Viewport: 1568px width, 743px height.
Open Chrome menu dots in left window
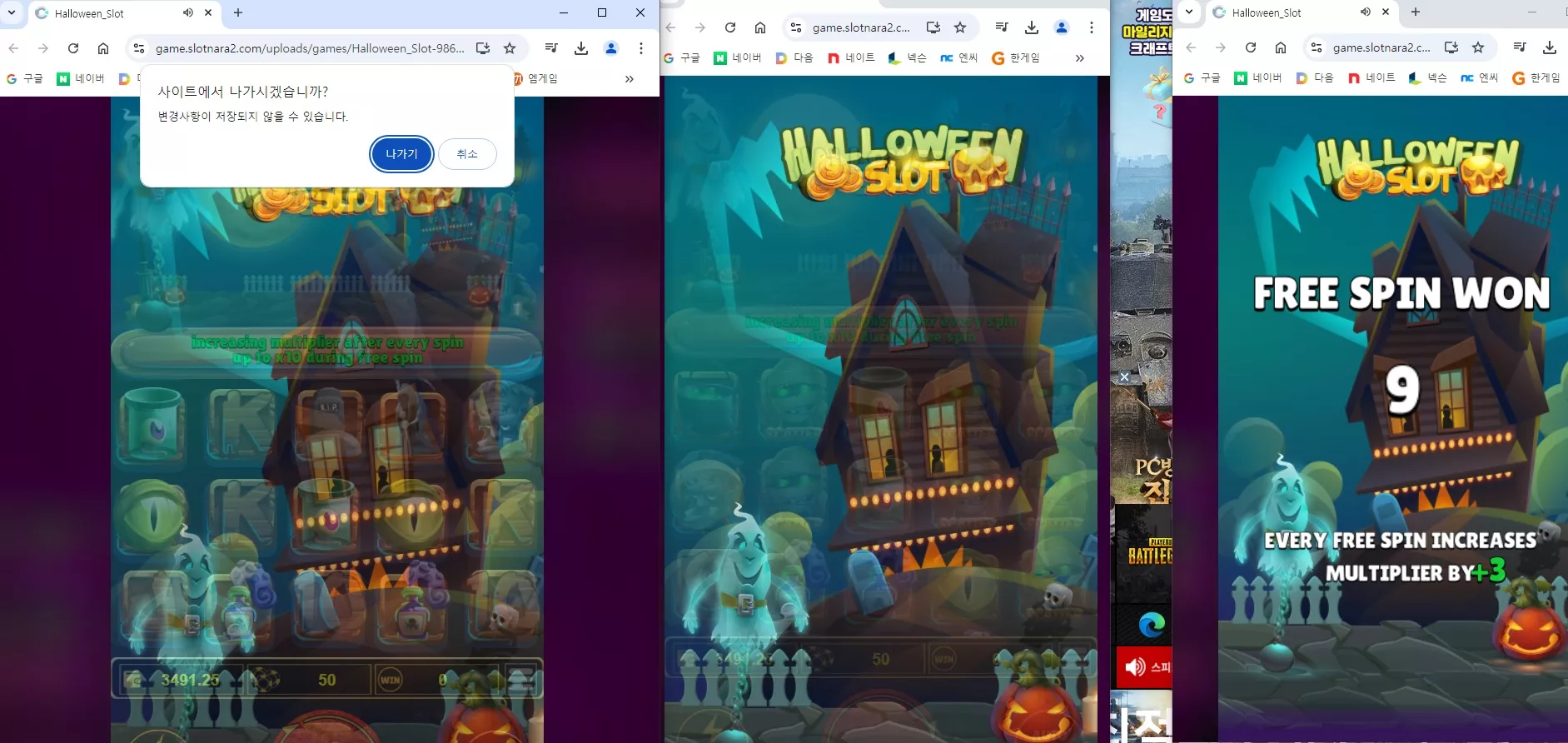pyautogui.click(x=641, y=48)
